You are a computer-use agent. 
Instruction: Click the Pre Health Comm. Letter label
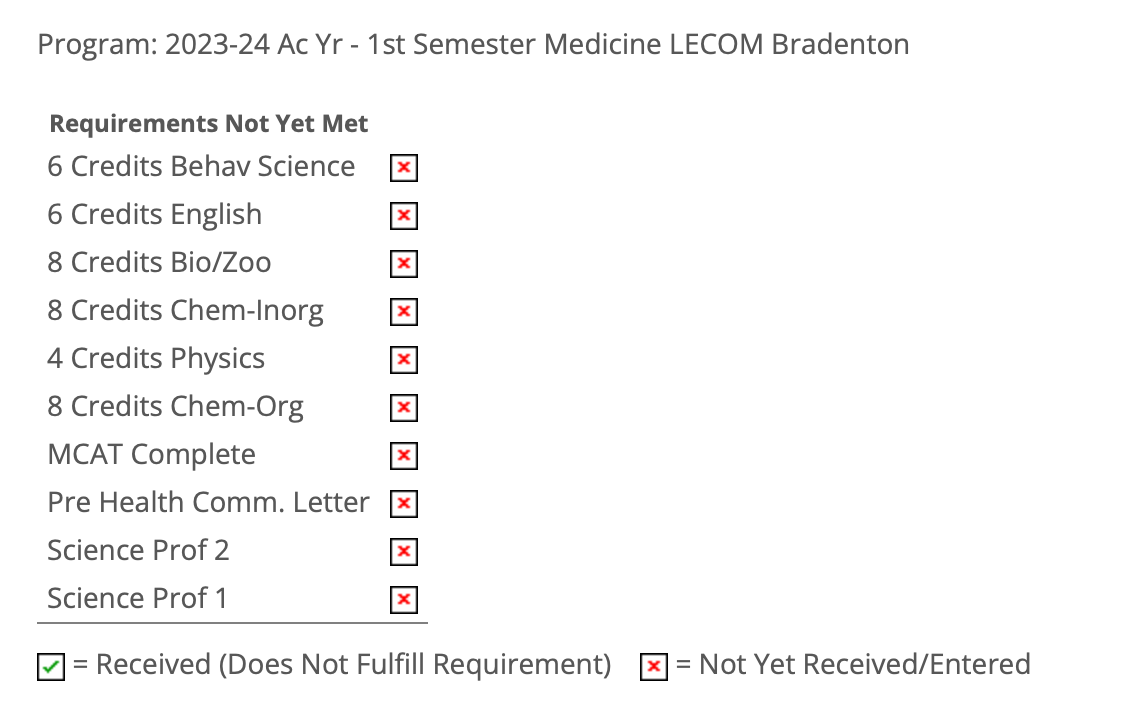(x=208, y=502)
